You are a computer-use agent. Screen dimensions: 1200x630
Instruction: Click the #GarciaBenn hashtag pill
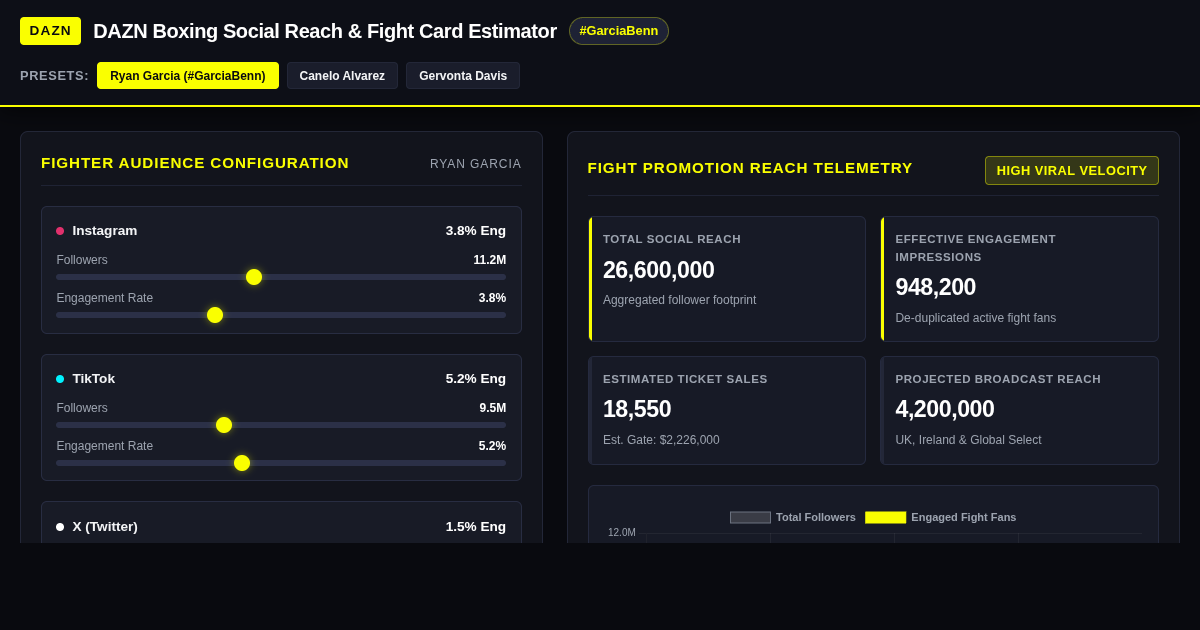(619, 31)
